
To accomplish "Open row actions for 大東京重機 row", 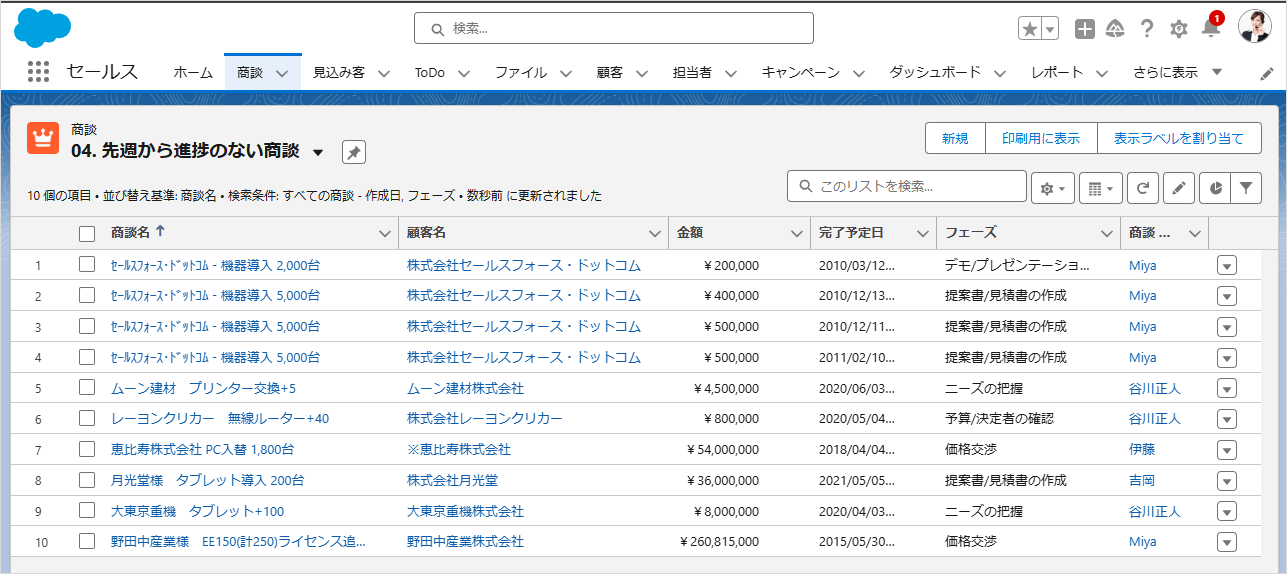I will tap(1227, 511).
